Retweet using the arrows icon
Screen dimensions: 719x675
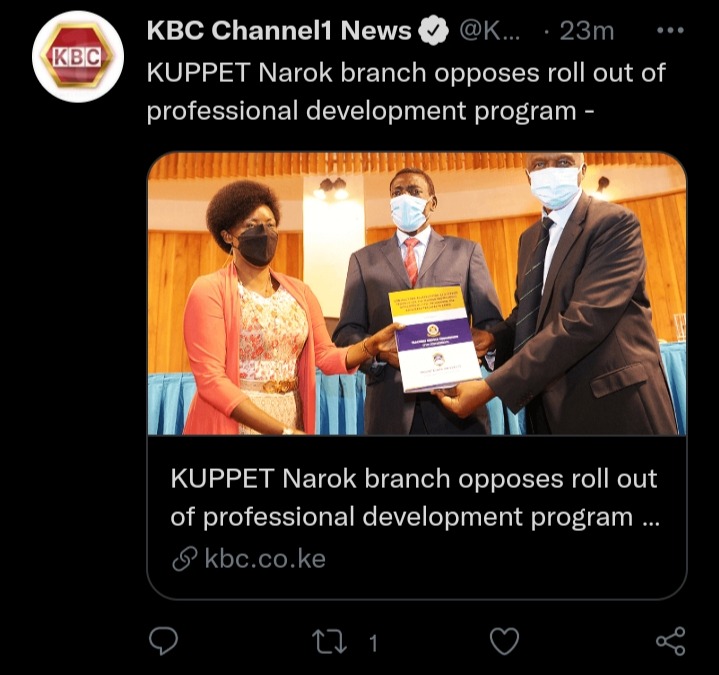329,642
